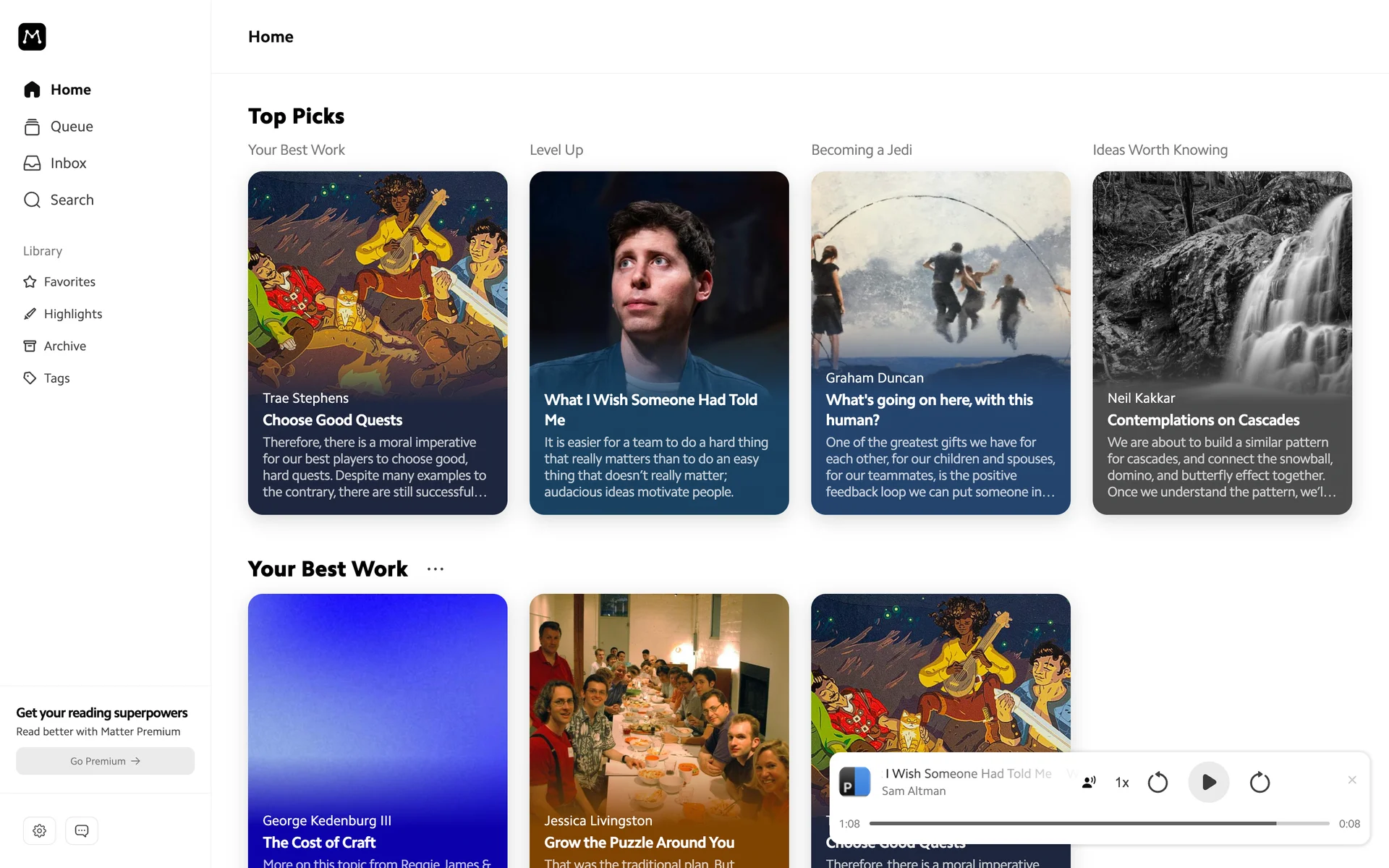This screenshot has width=1389, height=868.
Task: Open the Contemplations on Cascades card
Action: click(x=1222, y=343)
